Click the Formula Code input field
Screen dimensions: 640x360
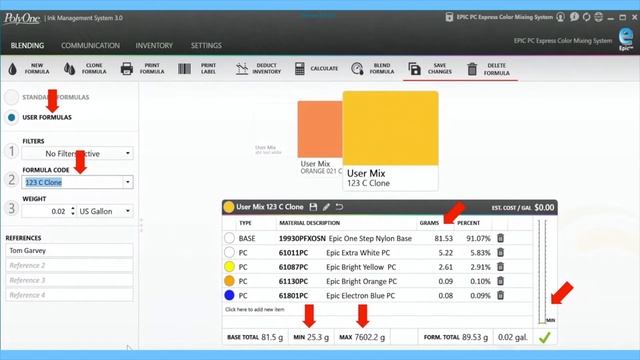72,182
